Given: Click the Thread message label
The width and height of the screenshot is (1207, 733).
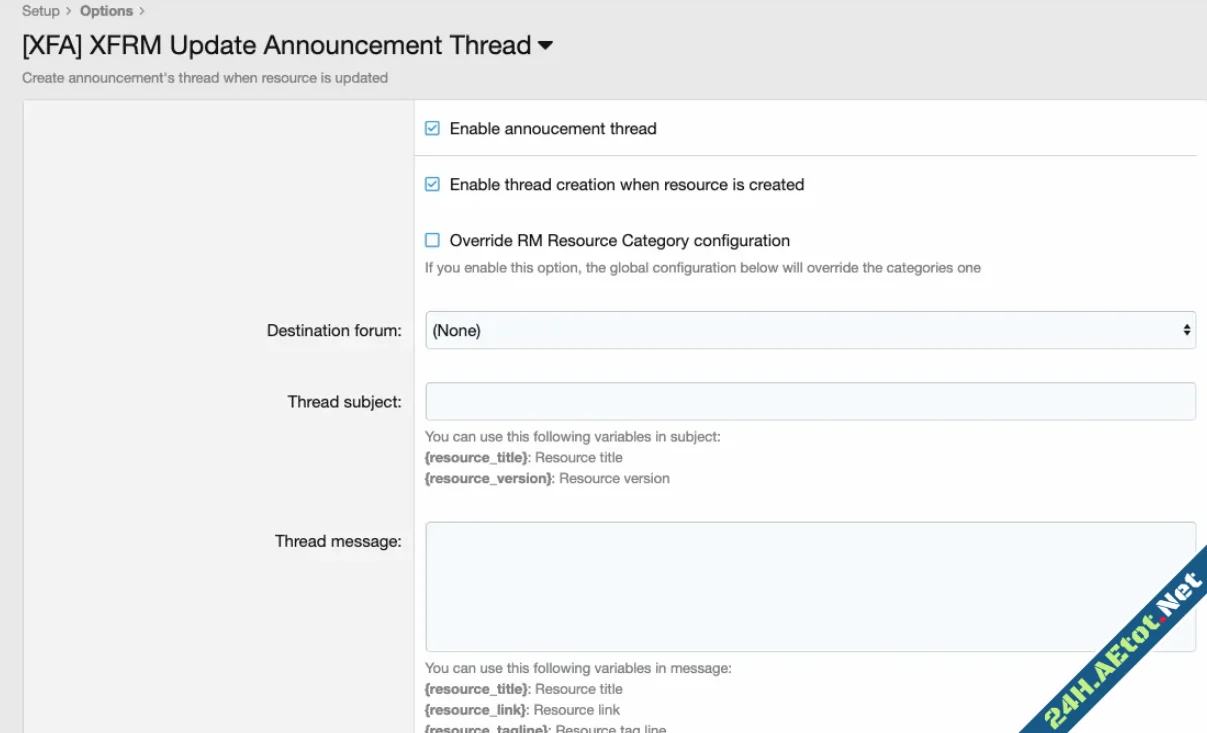Looking at the screenshot, I should click(338, 541).
